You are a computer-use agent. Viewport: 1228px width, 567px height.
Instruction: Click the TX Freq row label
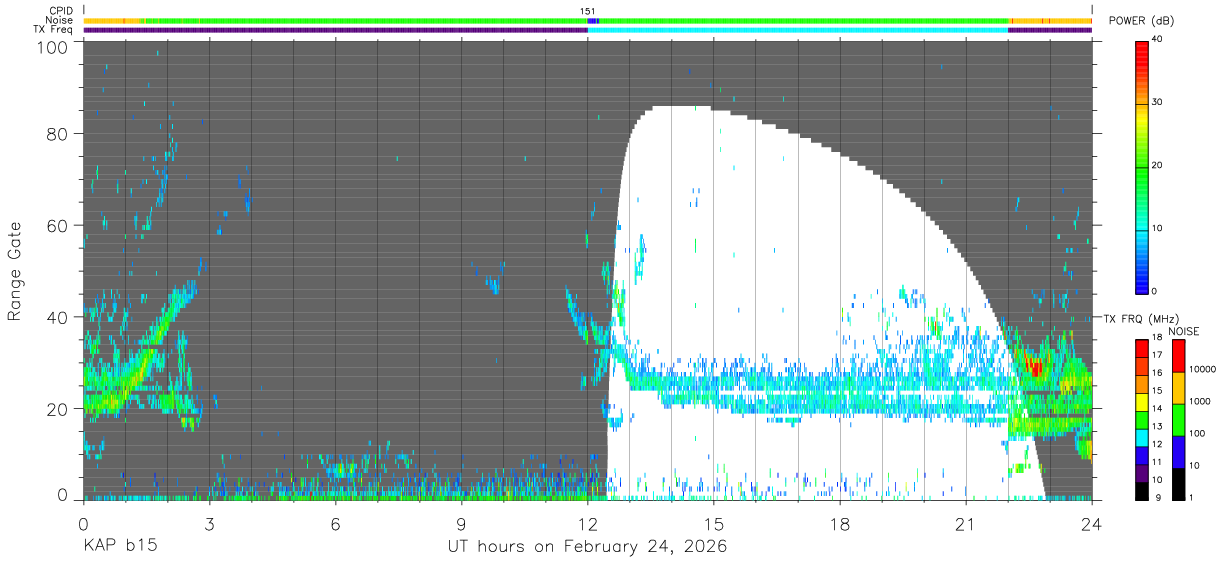53,29
